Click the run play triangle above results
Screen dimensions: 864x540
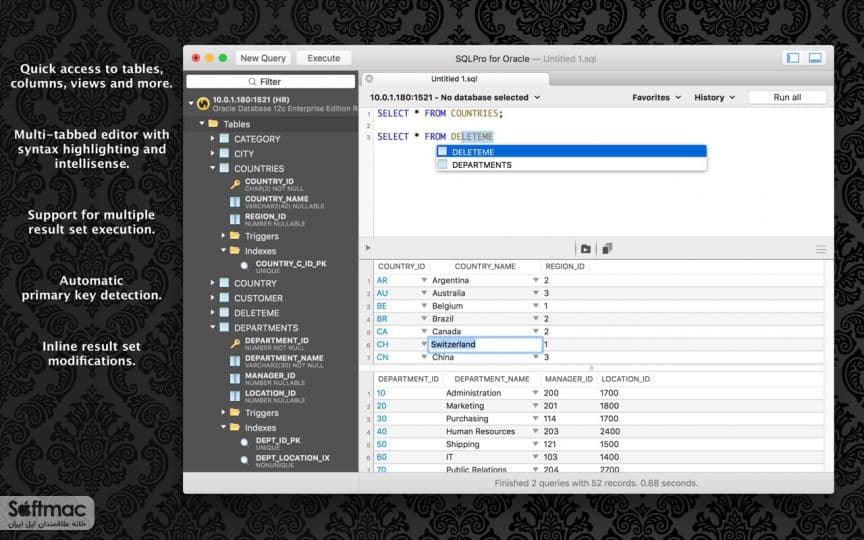368,248
